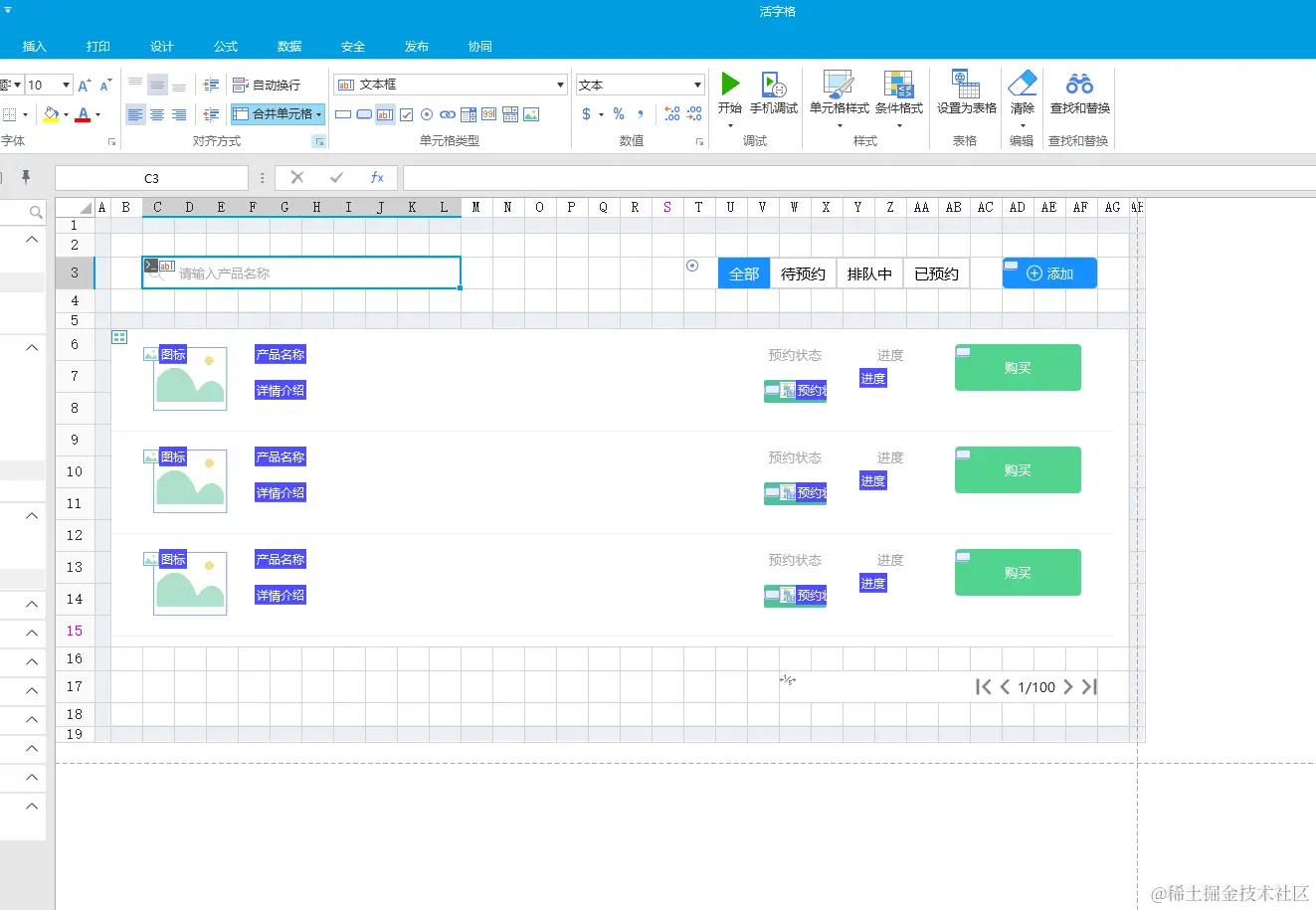Apply thousands separator comma format

click(x=641, y=114)
